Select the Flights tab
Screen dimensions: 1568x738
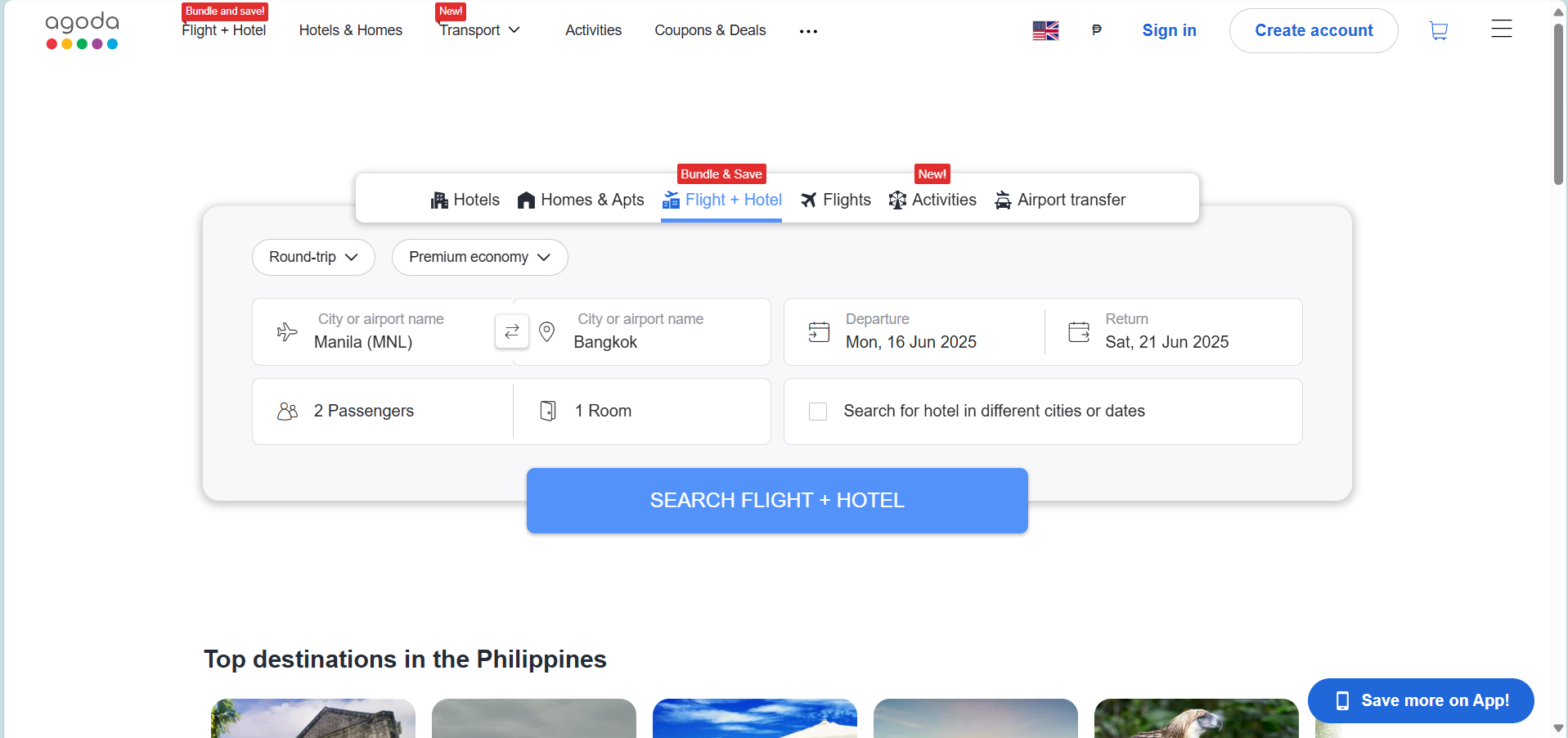(835, 200)
